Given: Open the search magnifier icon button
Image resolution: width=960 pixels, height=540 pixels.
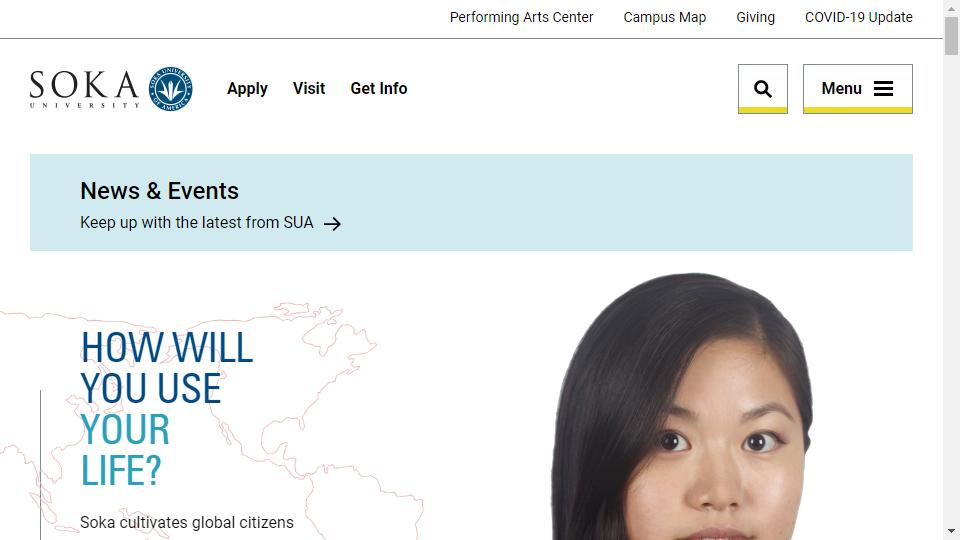Looking at the screenshot, I should (762, 89).
